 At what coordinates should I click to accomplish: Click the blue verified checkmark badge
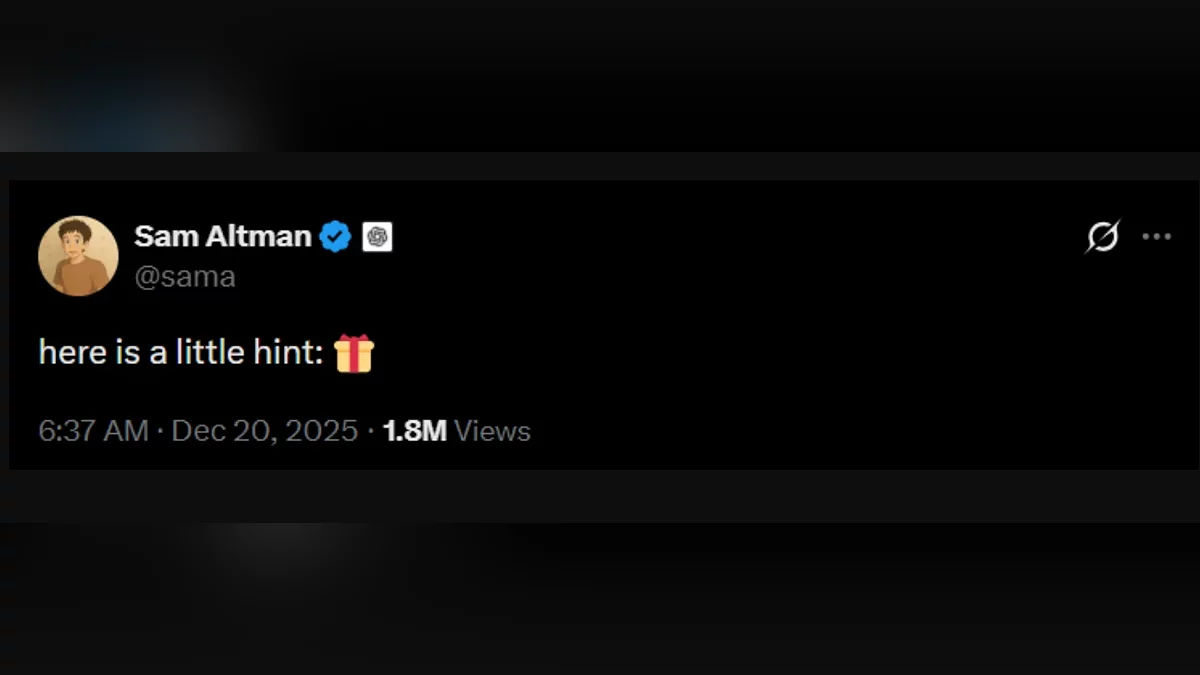pos(335,237)
